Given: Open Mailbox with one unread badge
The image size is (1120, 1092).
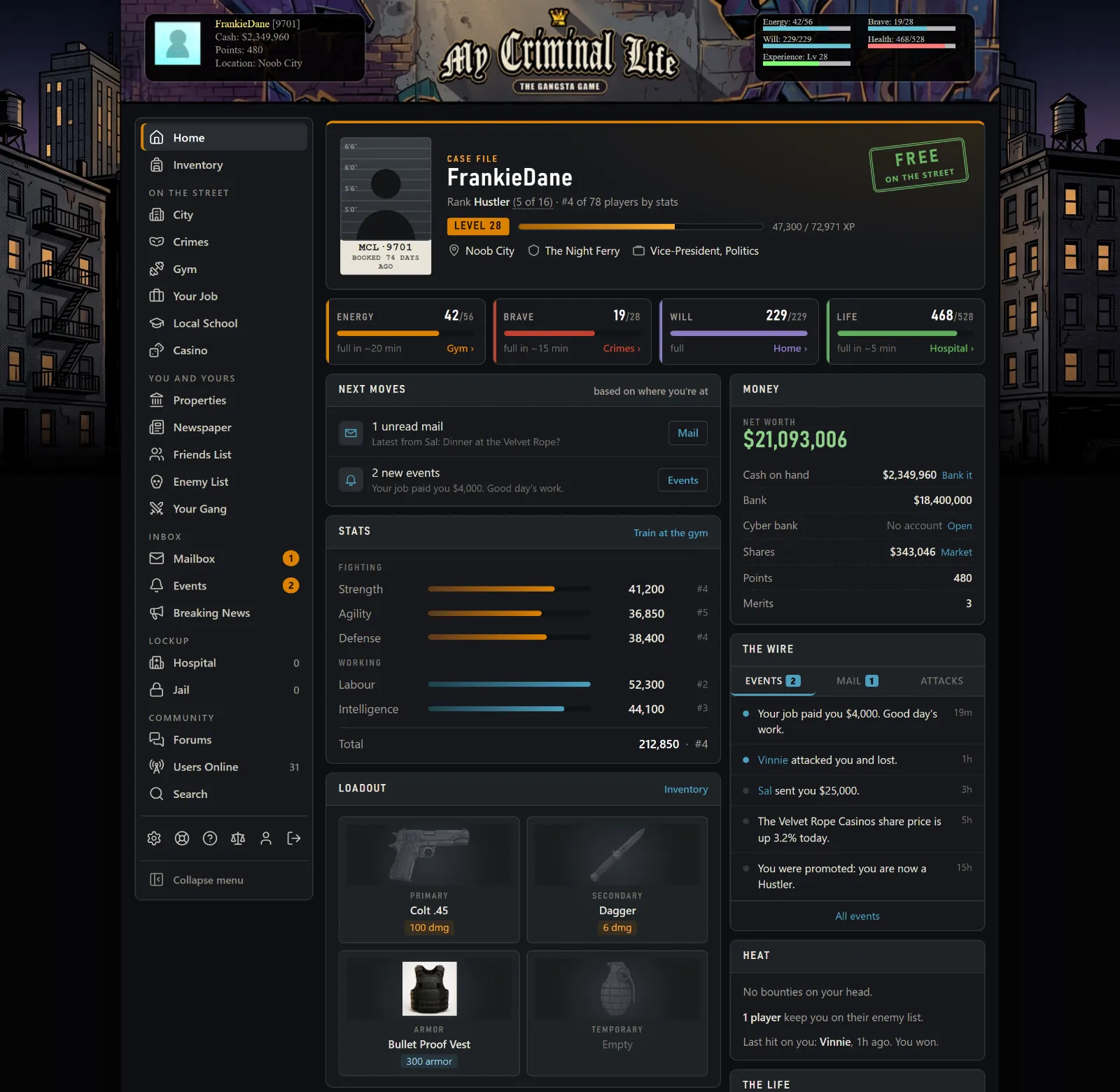Looking at the screenshot, I should pos(224,559).
